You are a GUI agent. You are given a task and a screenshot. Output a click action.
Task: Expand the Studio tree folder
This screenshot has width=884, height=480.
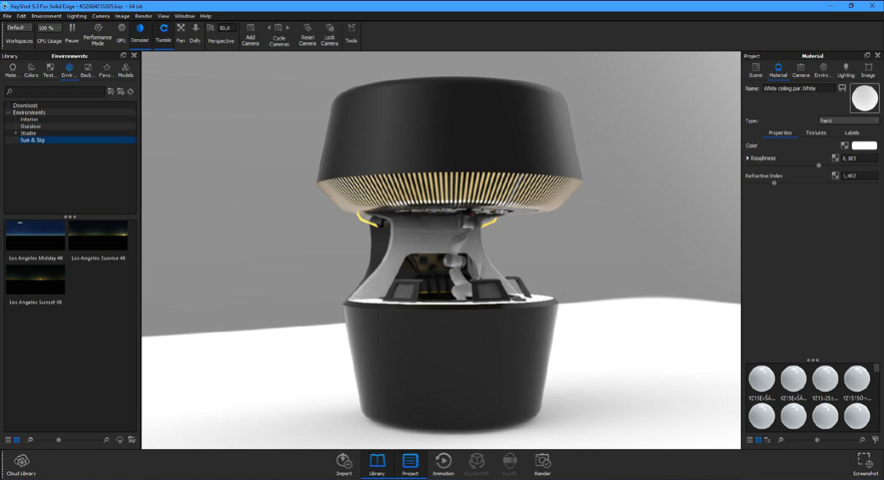[x=16, y=133]
